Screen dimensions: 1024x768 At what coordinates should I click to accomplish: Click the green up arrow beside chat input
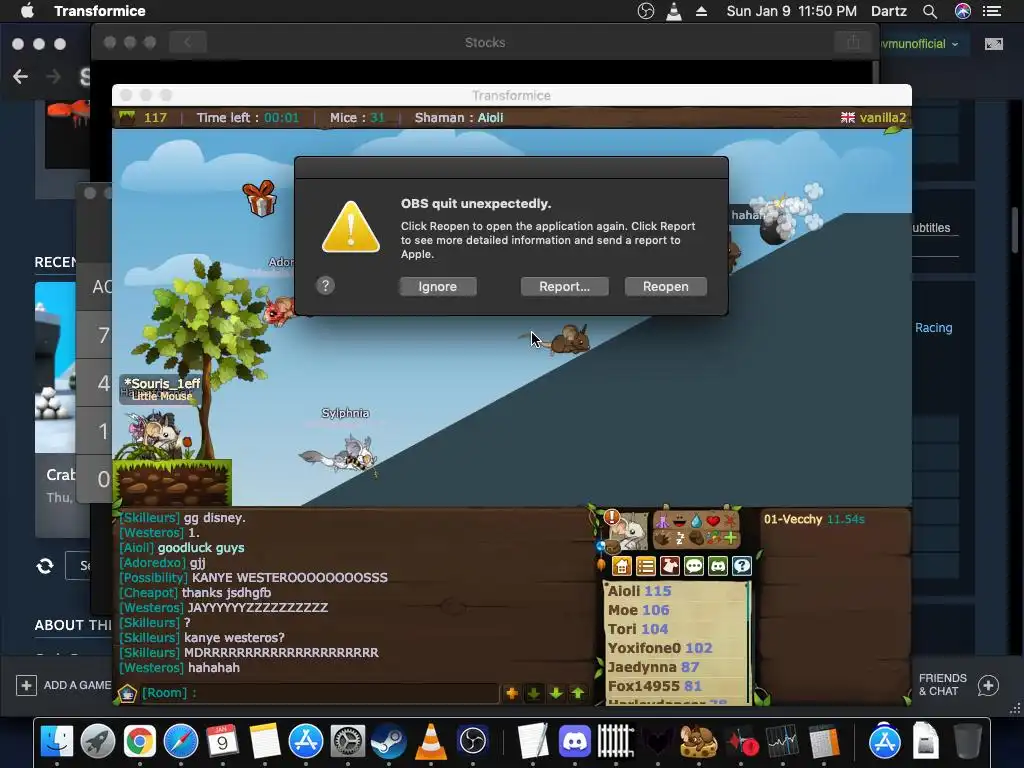tap(578, 693)
